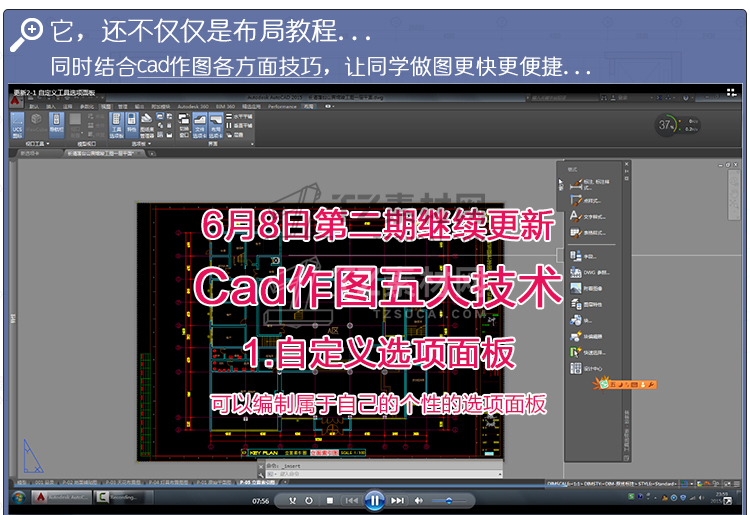The width and height of the screenshot is (750, 515).
Task: Open 设计中心 design center from palette
Action: 586,369
